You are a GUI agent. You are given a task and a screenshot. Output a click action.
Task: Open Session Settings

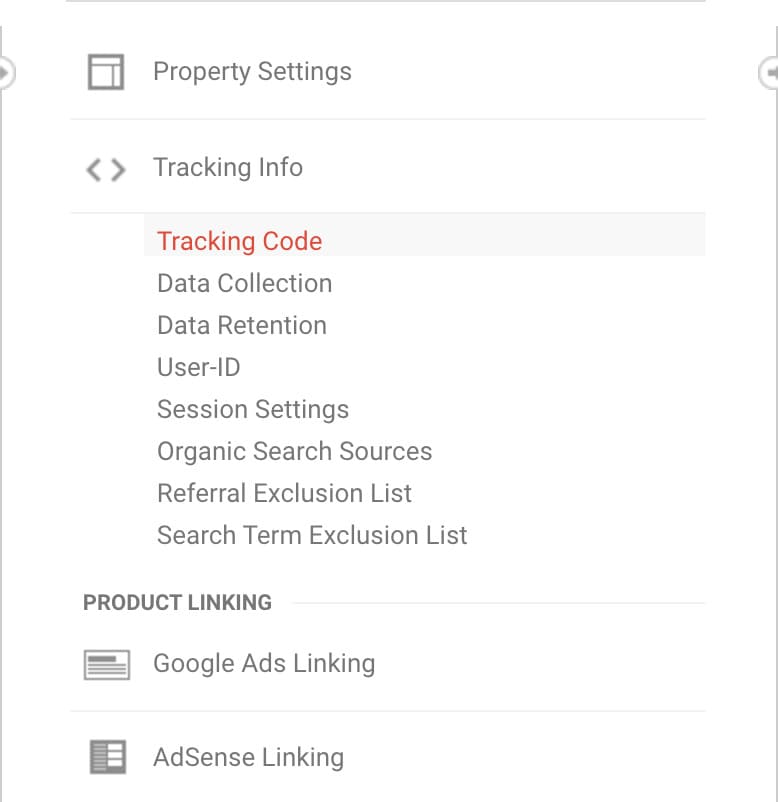point(253,409)
